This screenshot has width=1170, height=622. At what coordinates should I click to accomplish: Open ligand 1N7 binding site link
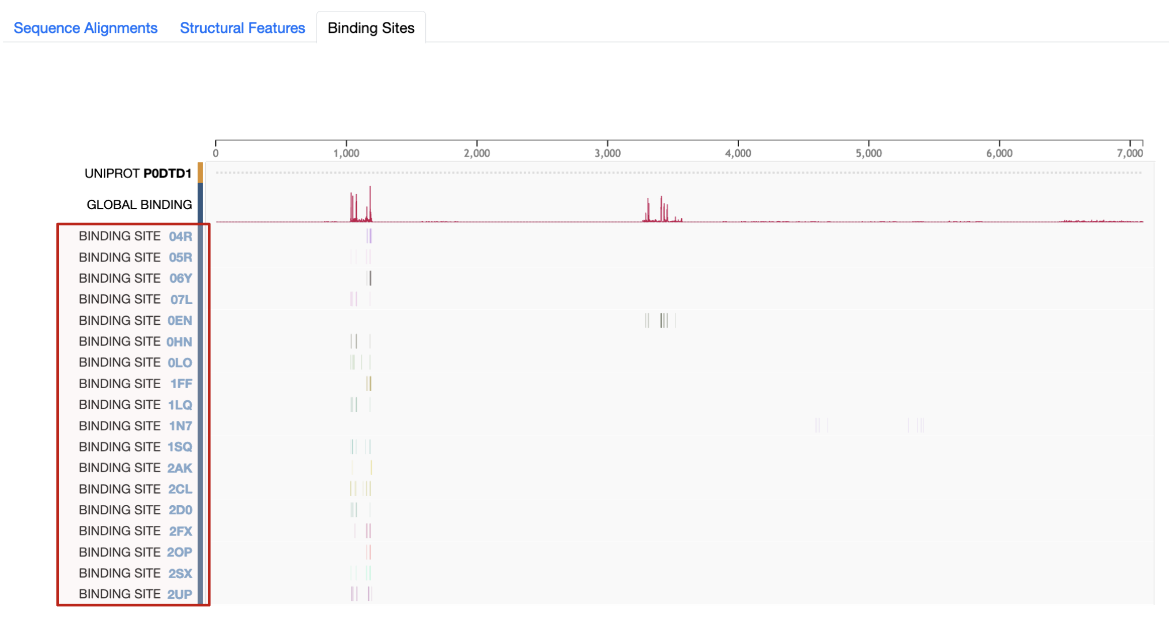pos(180,426)
